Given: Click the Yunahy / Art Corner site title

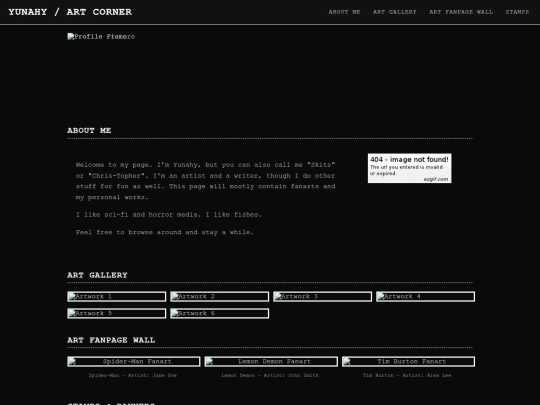Looking at the screenshot, I should (x=70, y=12).
